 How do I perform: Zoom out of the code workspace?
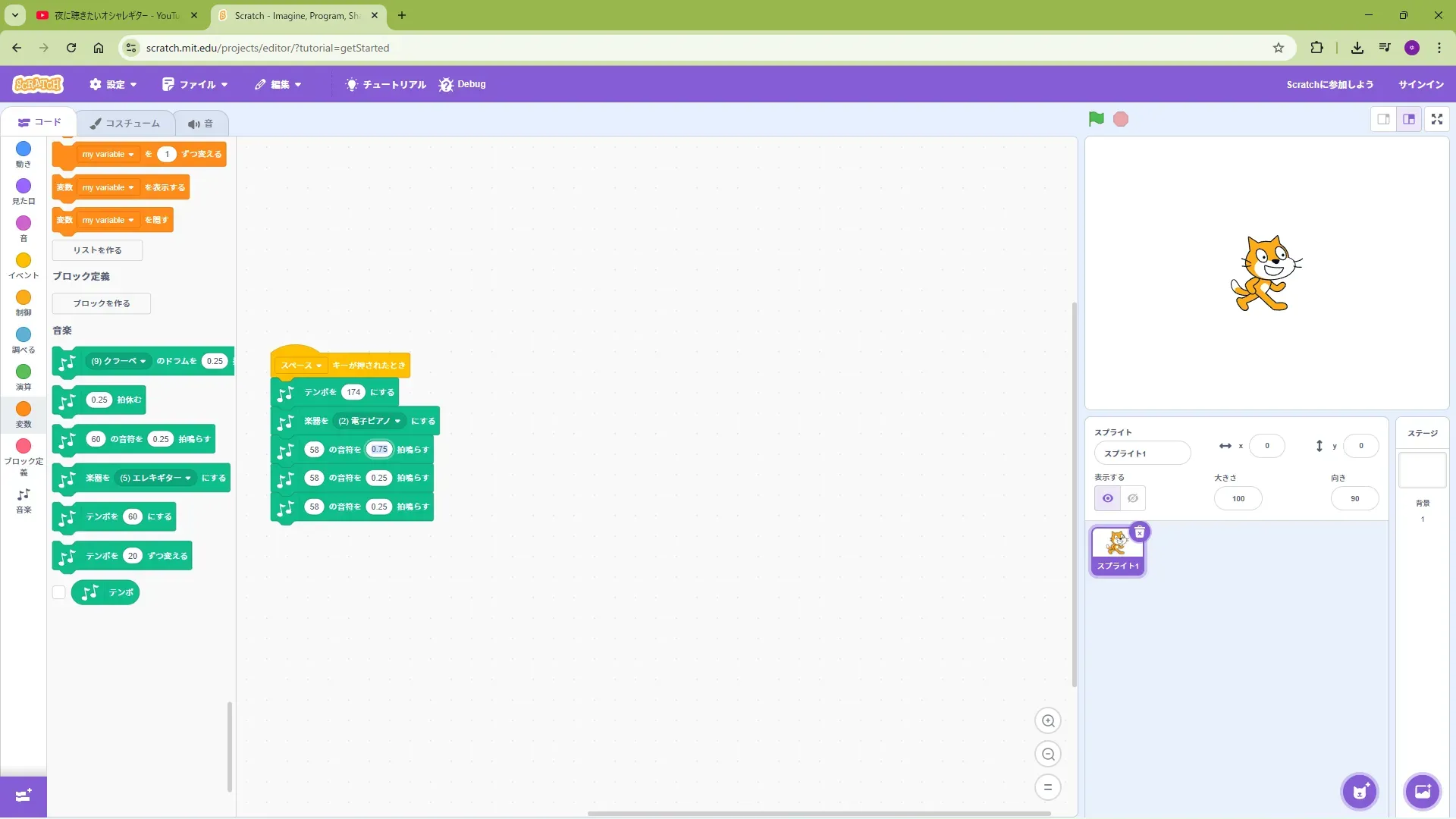click(1048, 755)
